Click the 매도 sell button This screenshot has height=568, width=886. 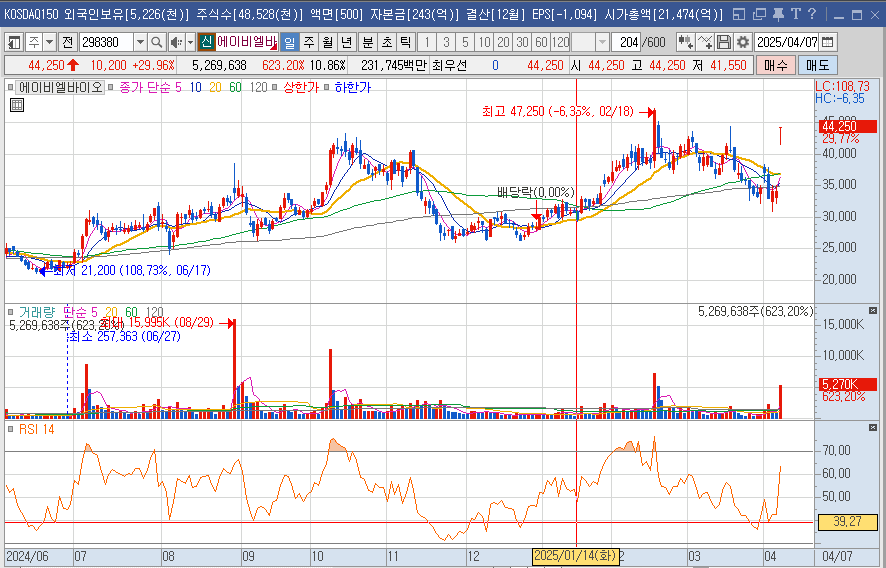[817, 65]
